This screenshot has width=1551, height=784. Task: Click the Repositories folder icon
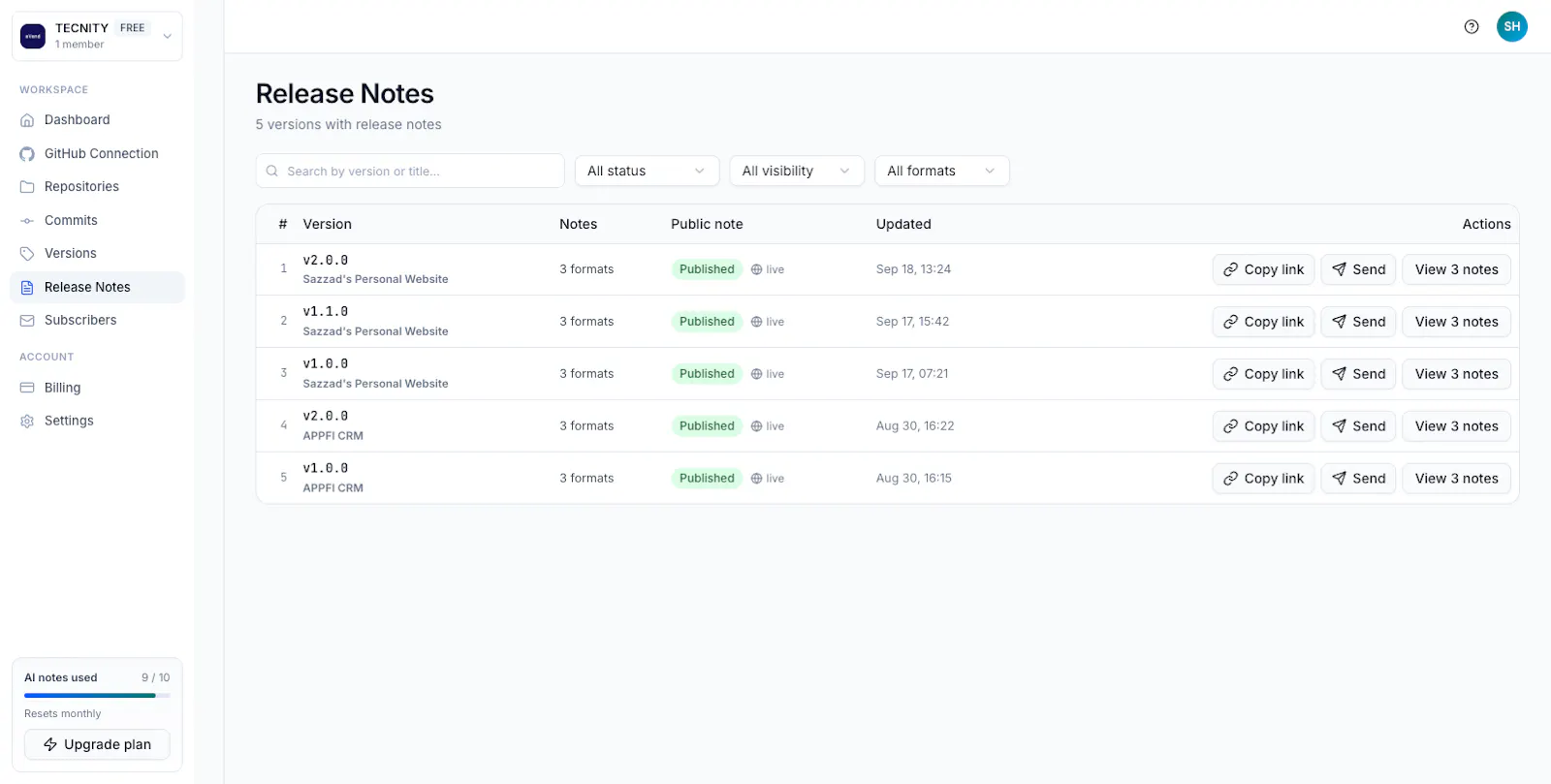[x=27, y=187]
